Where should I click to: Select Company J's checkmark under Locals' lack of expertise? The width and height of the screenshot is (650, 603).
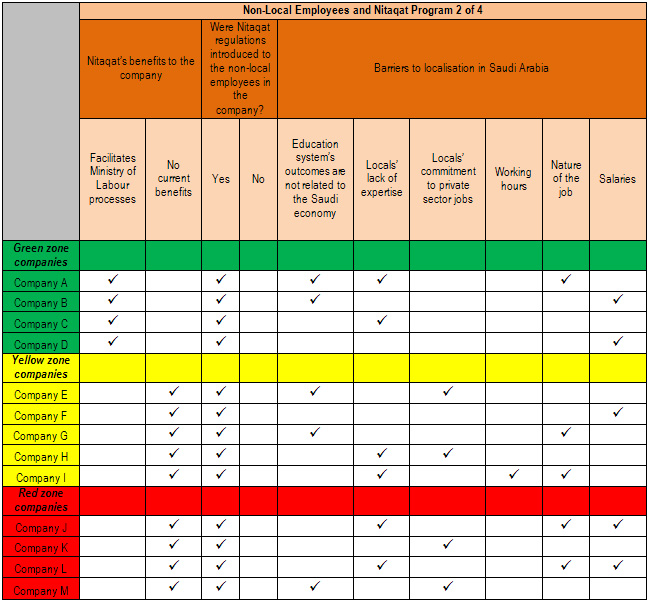click(381, 524)
